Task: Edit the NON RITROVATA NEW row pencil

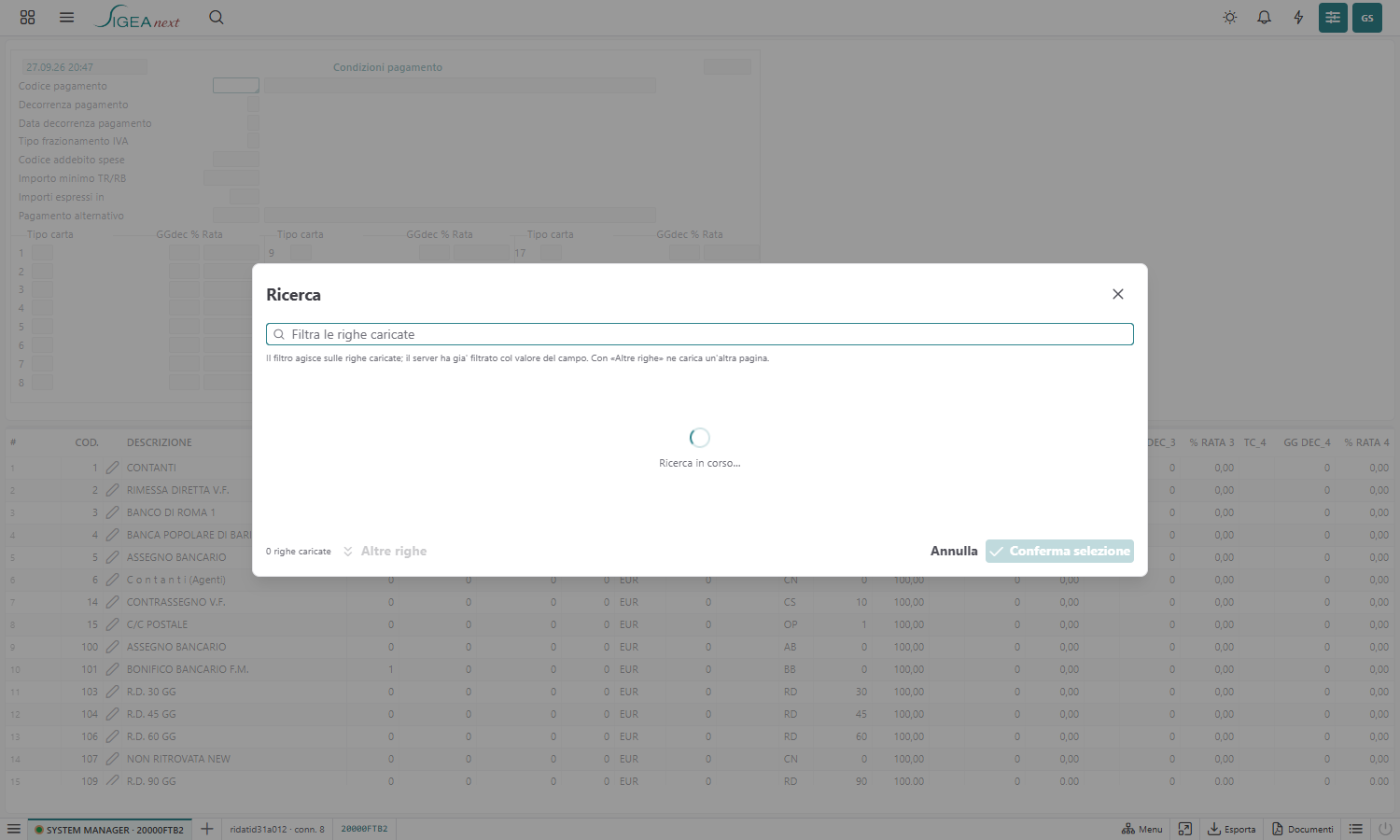Action: (112, 759)
